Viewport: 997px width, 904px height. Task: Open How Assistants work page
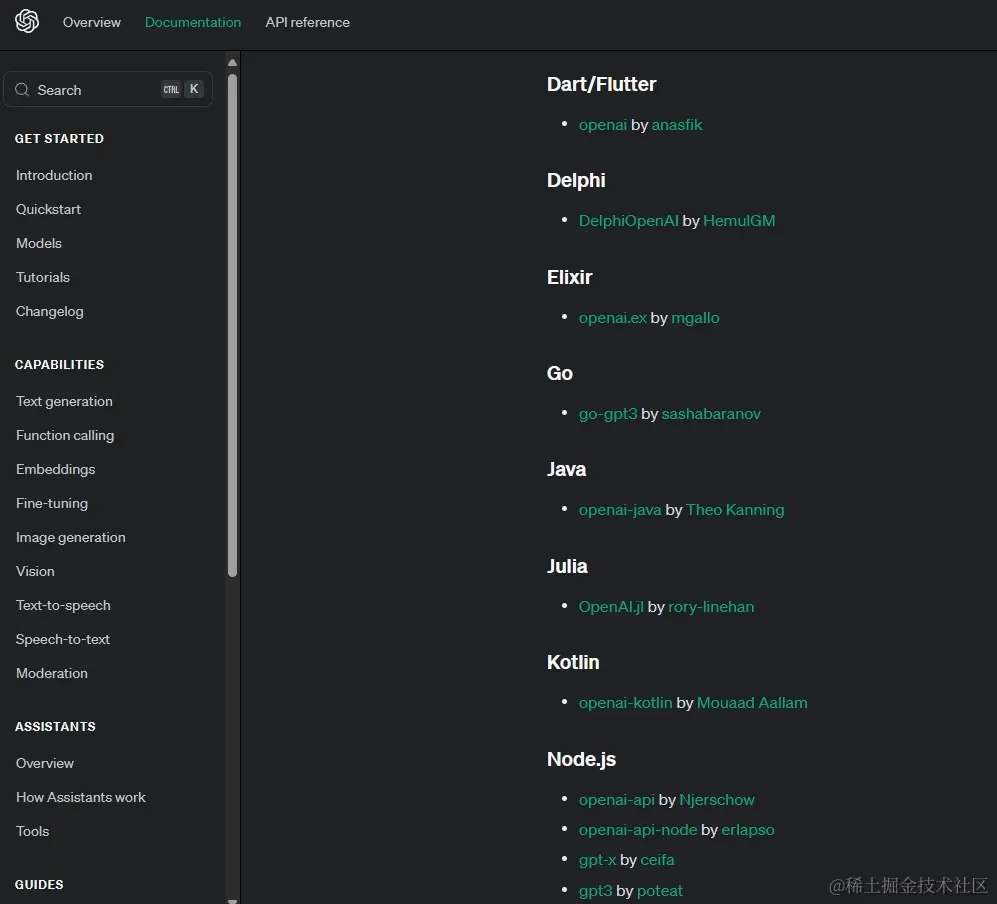81,797
